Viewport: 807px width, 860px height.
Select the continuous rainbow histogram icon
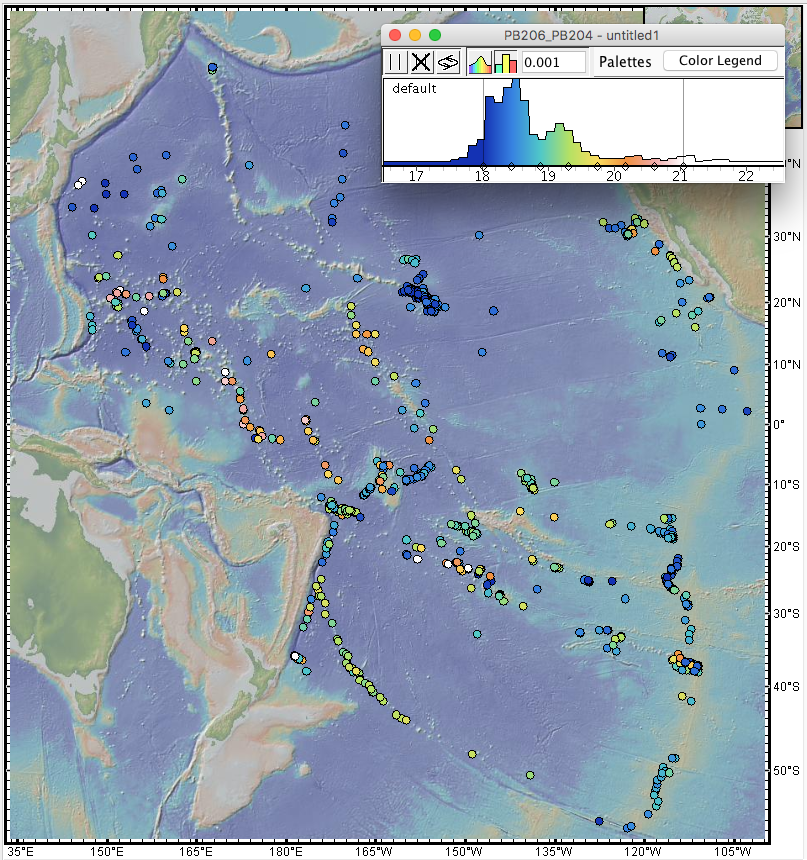pyautogui.click(x=480, y=63)
